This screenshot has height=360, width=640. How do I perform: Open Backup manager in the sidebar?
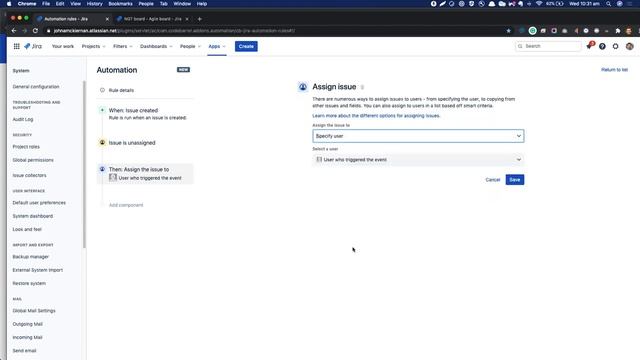coord(31,257)
